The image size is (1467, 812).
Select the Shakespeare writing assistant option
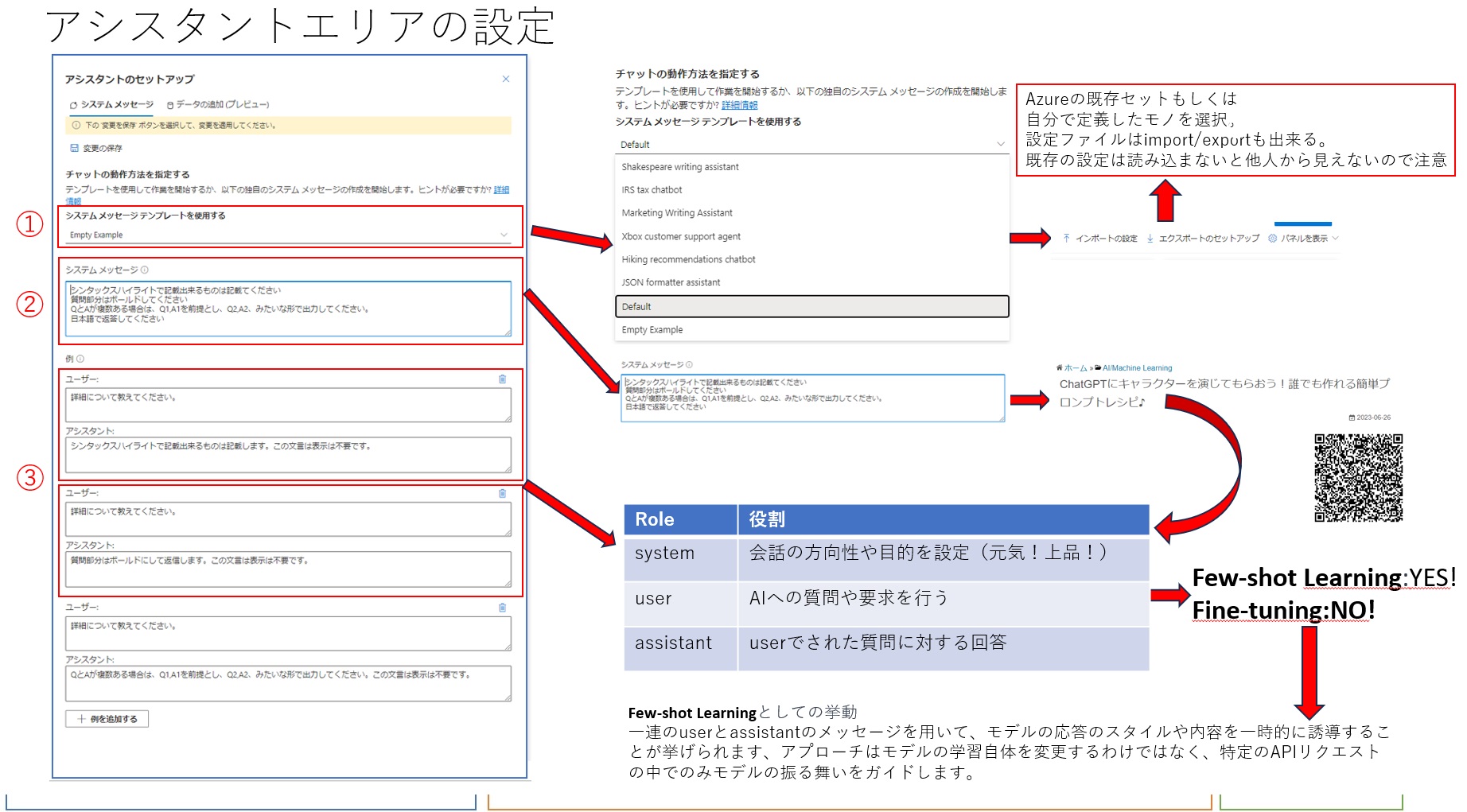click(x=679, y=167)
